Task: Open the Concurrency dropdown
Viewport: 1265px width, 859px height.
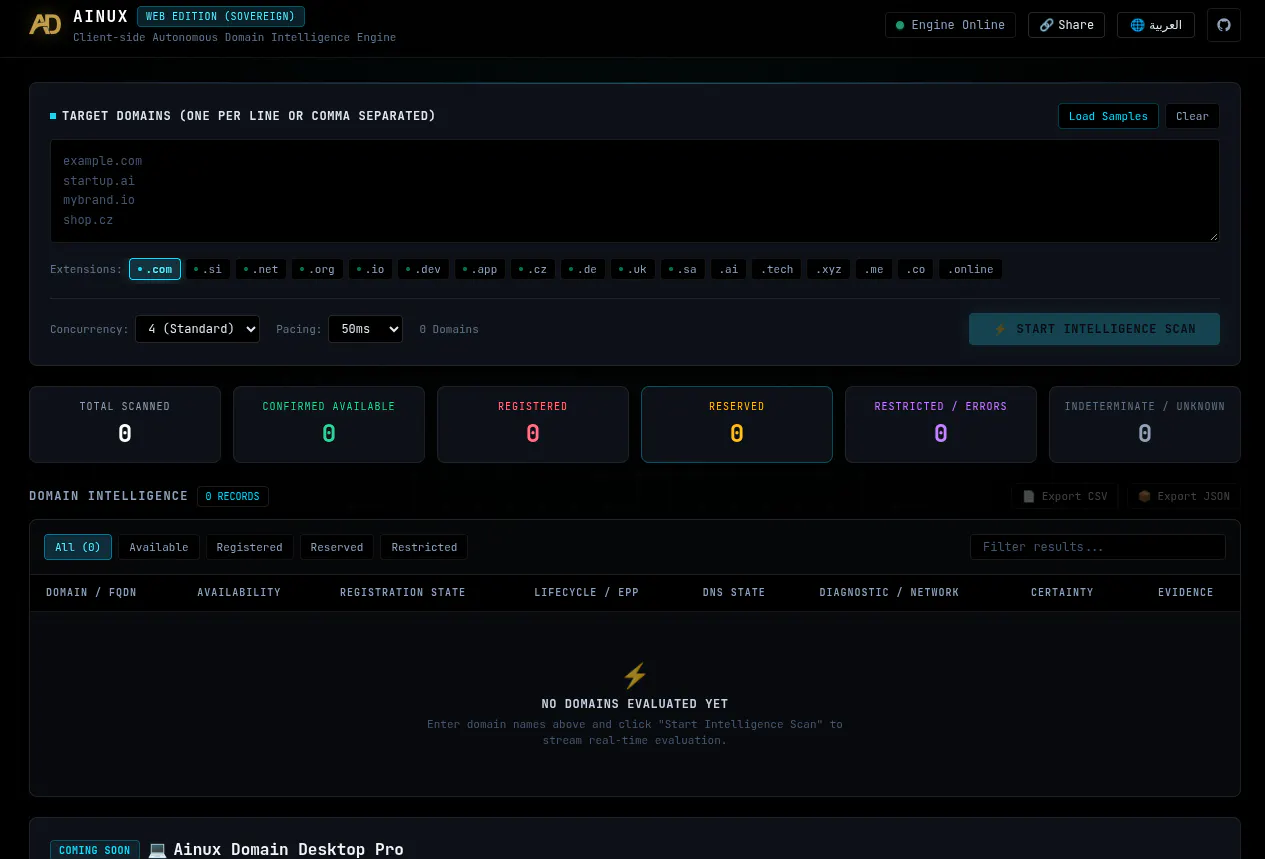Action: pos(197,329)
